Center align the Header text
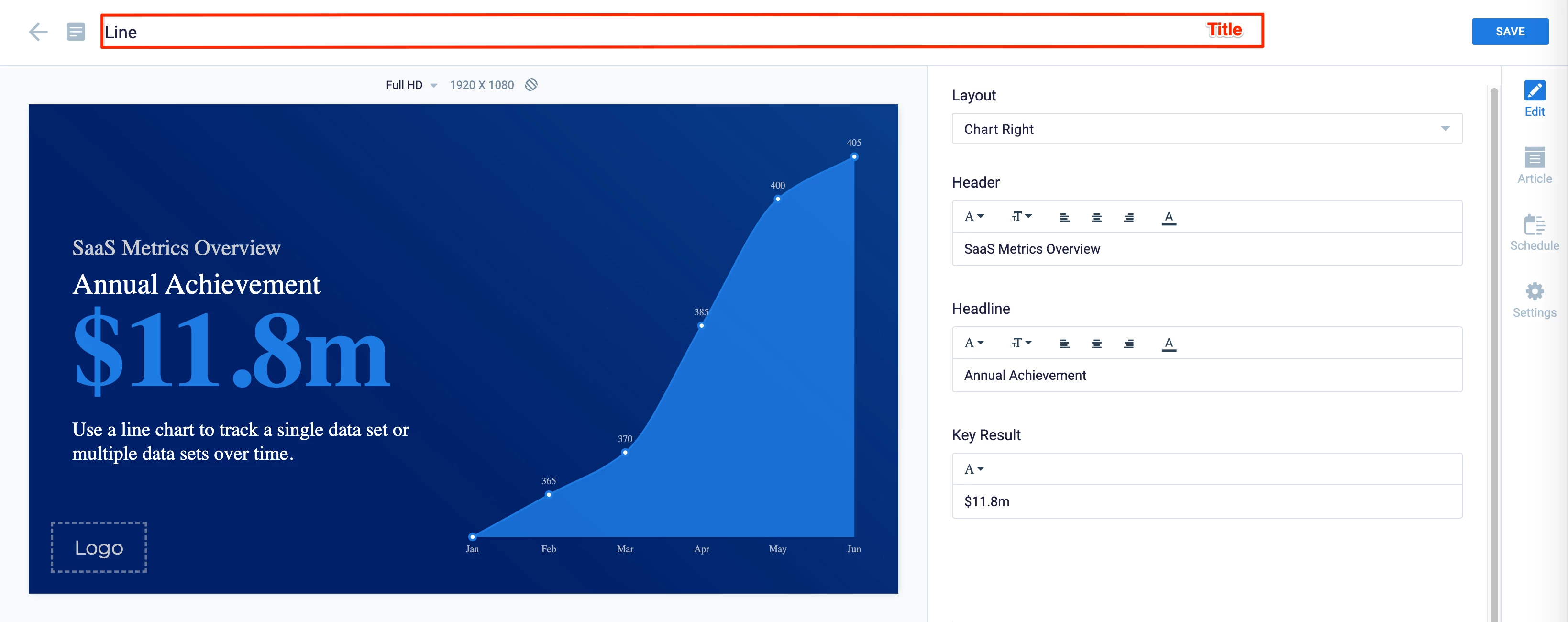1568x622 pixels. click(1096, 217)
